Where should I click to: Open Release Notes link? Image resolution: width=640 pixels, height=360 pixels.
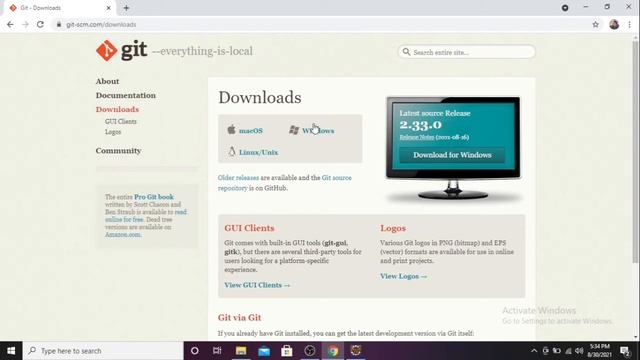[417, 137]
